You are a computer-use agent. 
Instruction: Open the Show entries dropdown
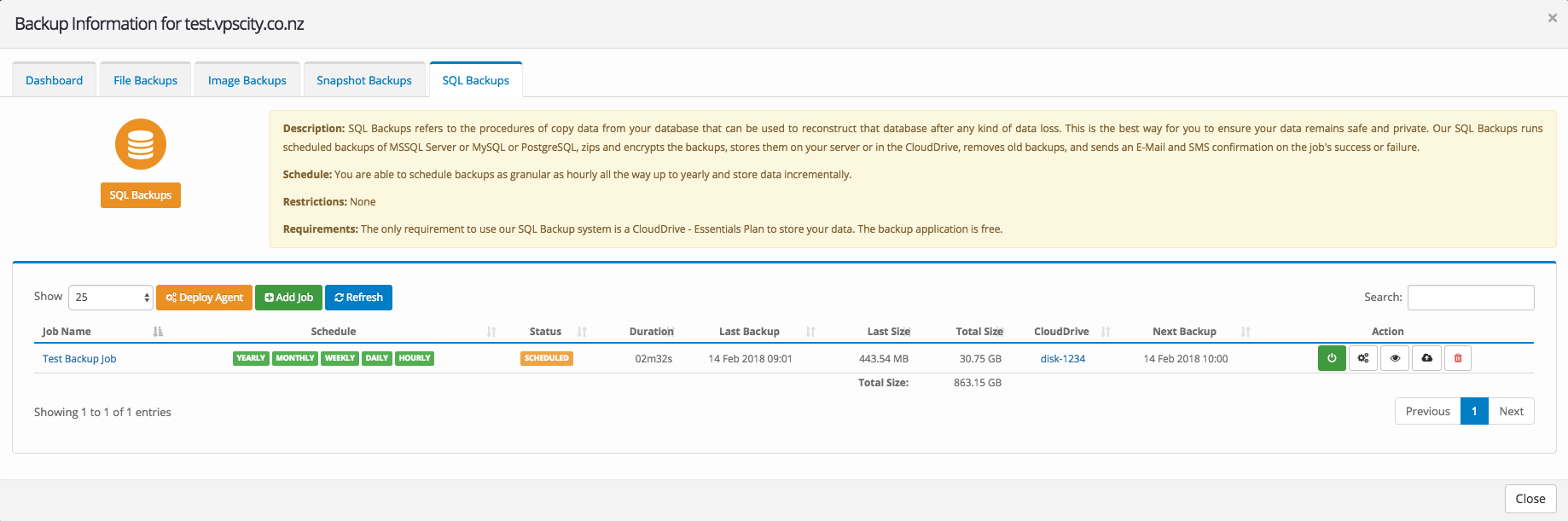pyautogui.click(x=111, y=297)
